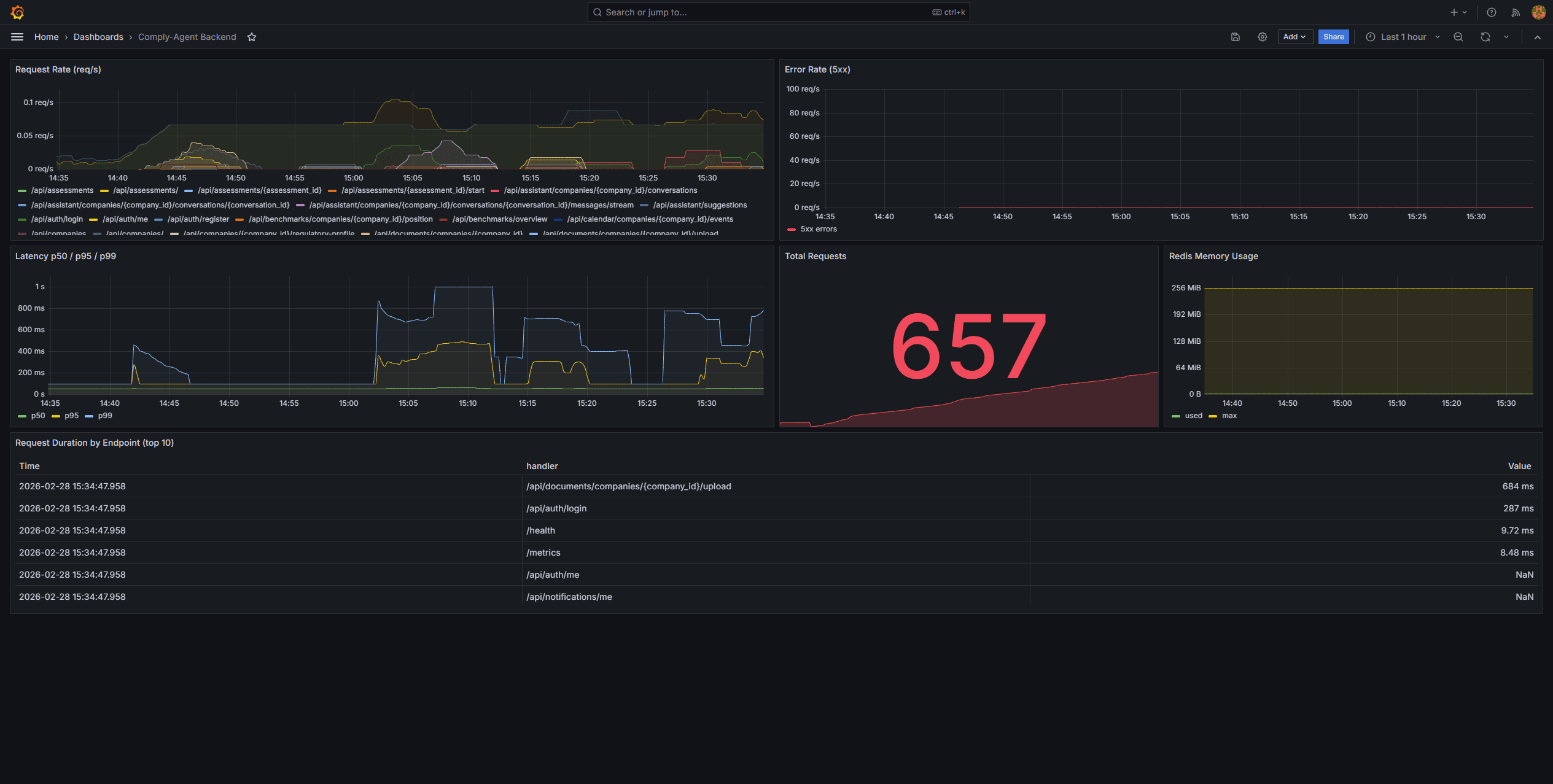Toggle the 5xx errors legend item
Image resolution: width=1553 pixels, height=784 pixels.
(818, 229)
